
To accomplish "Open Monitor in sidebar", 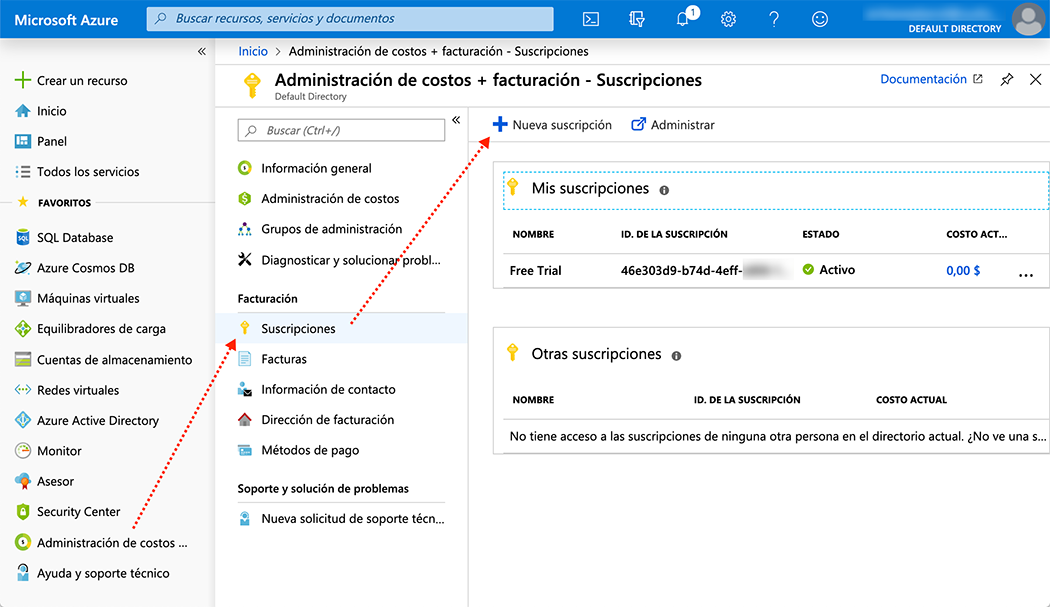I will (x=48, y=451).
